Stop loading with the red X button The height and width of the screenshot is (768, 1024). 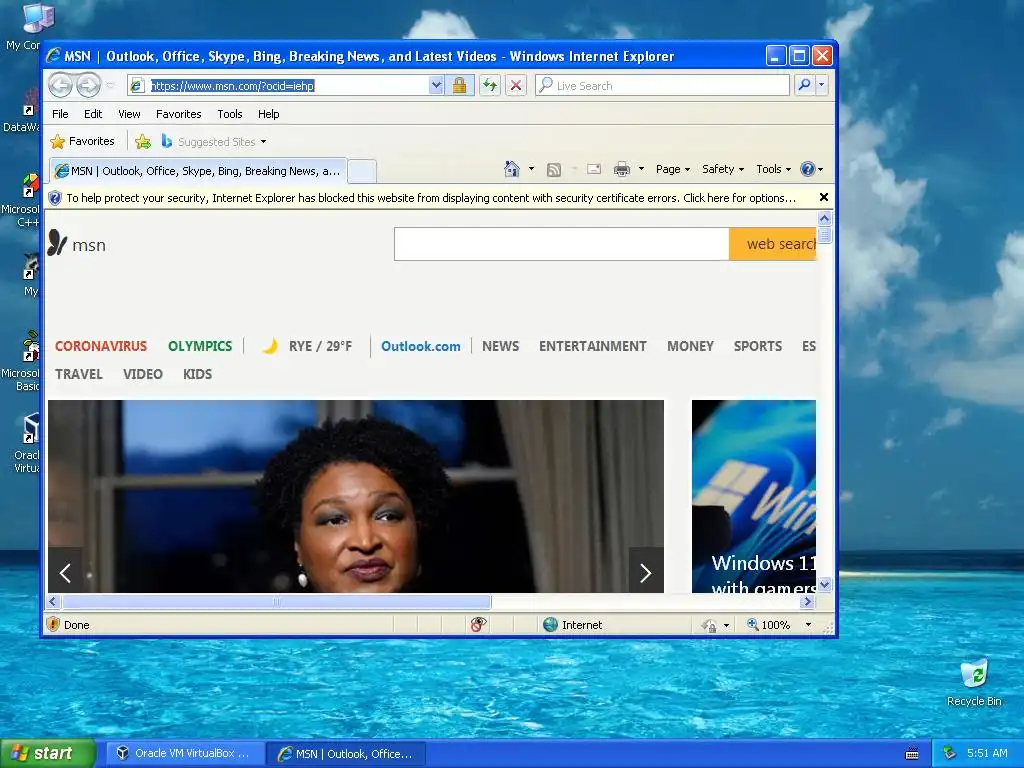click(516, 86)
